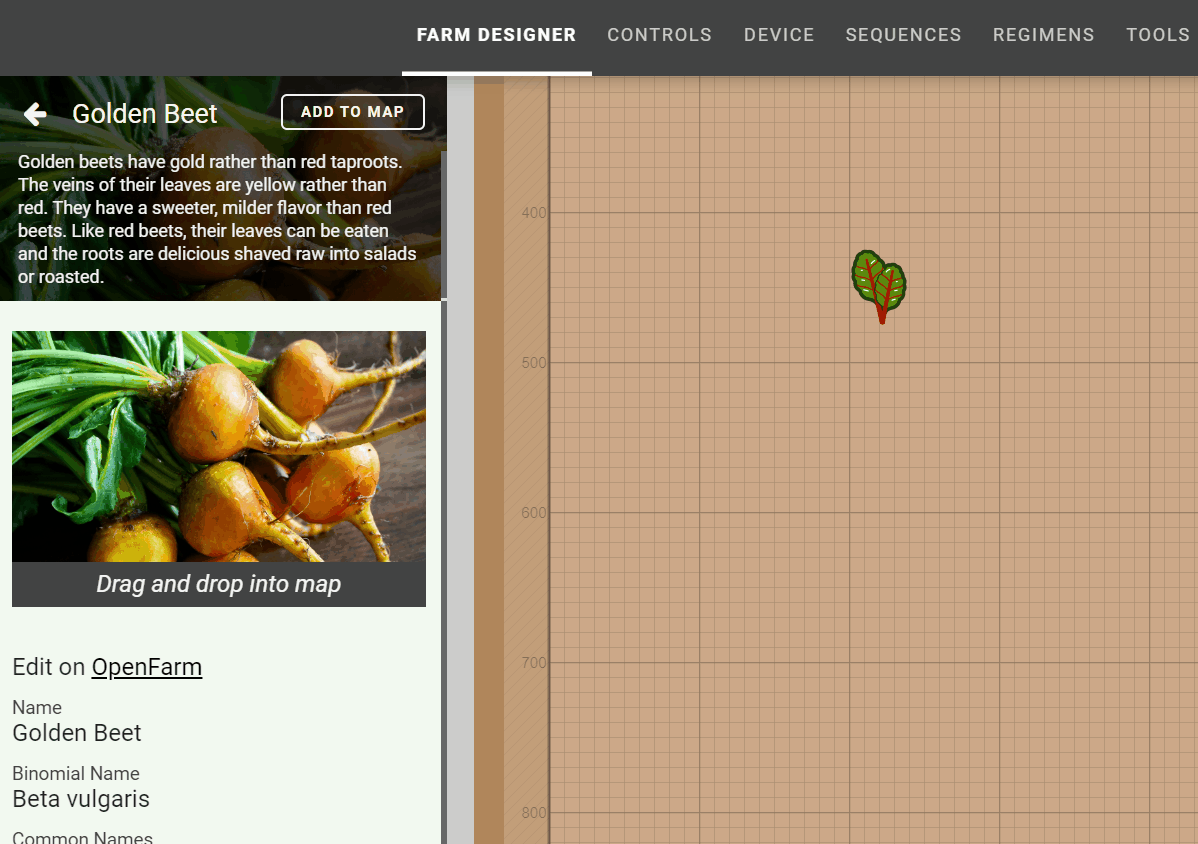Switch to the Farm Designer tab
1198x844 pixels.
tap(496, 35)
